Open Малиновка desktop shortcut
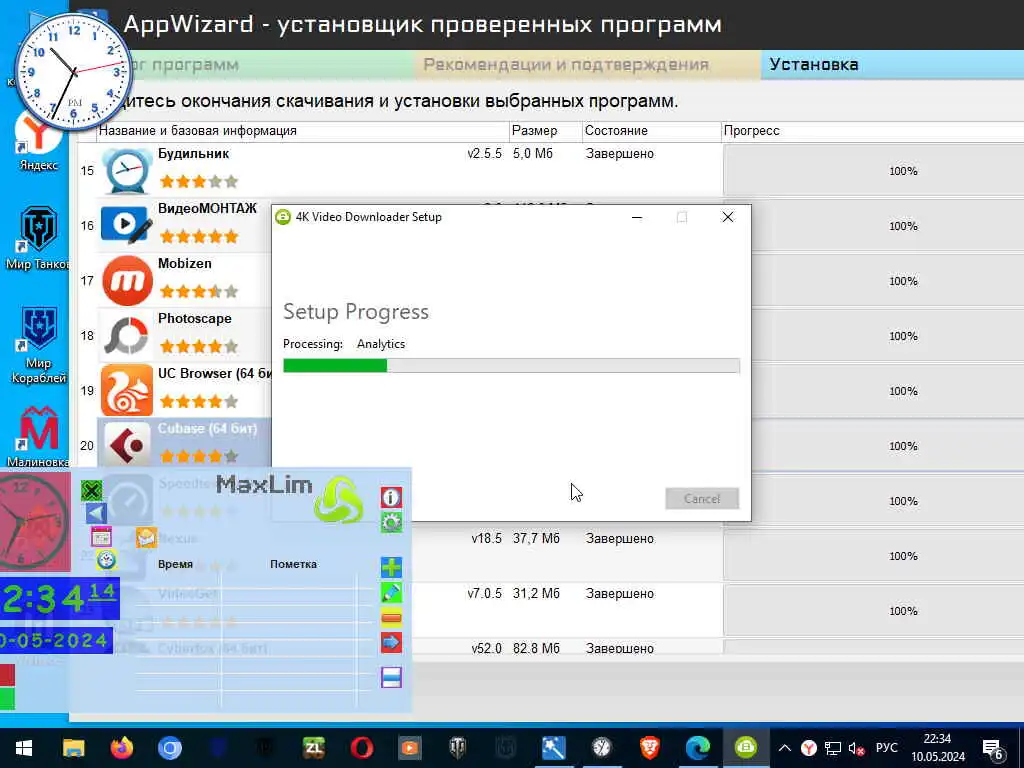Viewport: 1024px width, 768px height. [x=39, y=436]
